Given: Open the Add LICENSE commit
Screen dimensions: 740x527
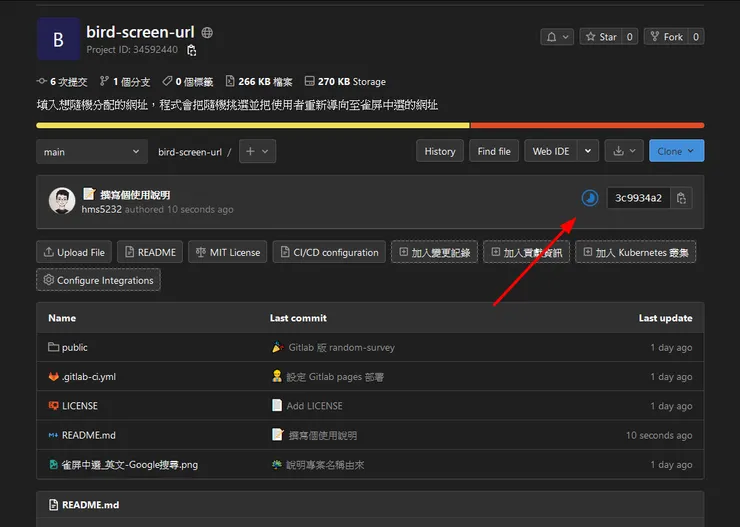Looking at the screenshot, I should [x=314, y=406].
